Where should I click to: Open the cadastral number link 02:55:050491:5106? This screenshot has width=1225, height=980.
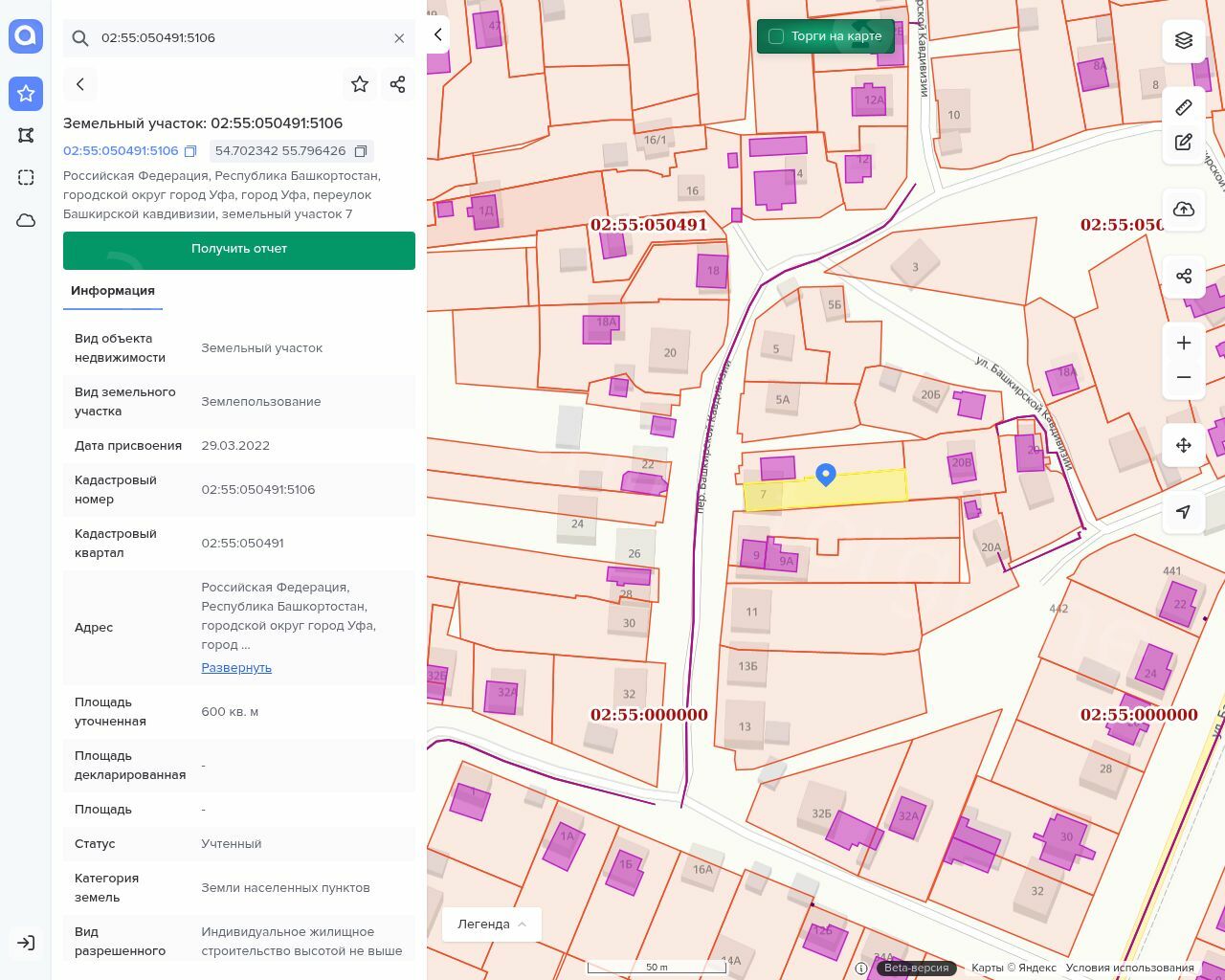(x=121, y=151)
